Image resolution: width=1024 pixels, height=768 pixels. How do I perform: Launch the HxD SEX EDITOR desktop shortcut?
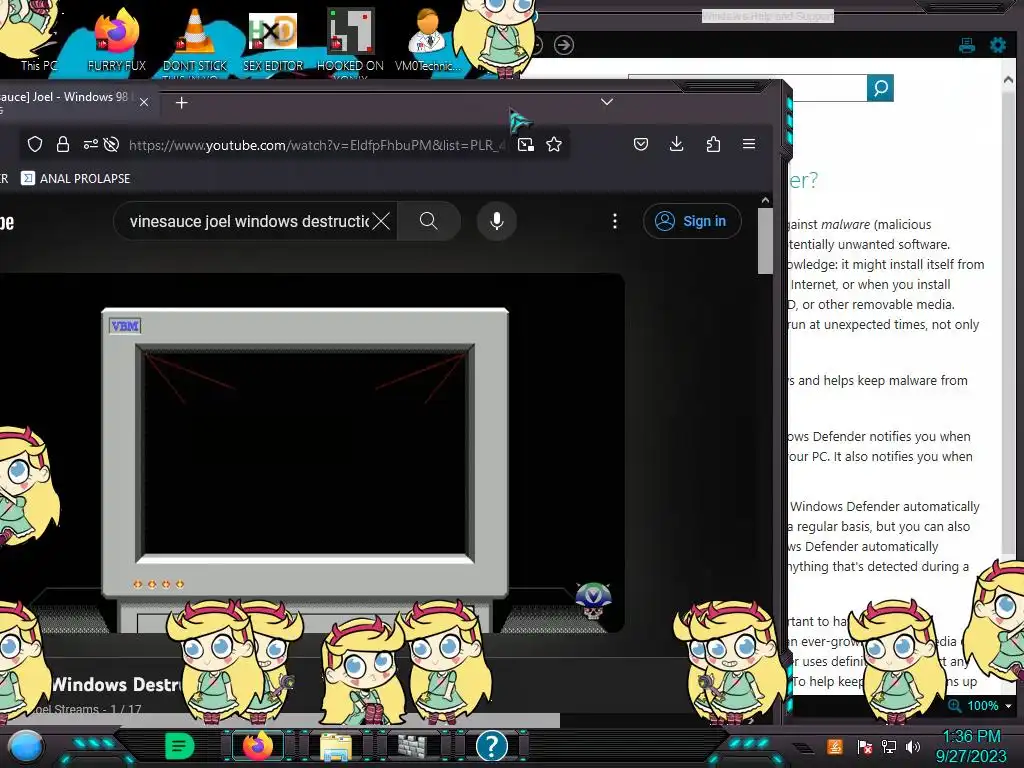tap(273, 39)
